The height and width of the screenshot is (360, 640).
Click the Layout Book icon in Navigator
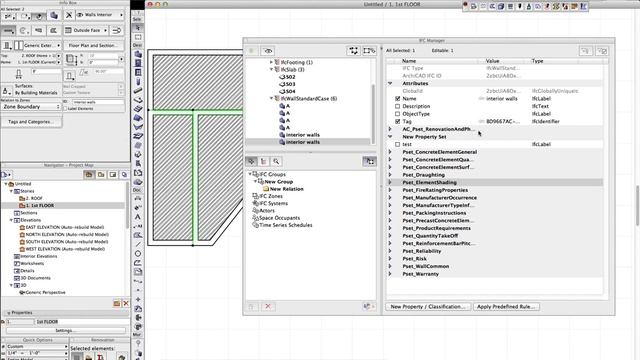(113, 175)
